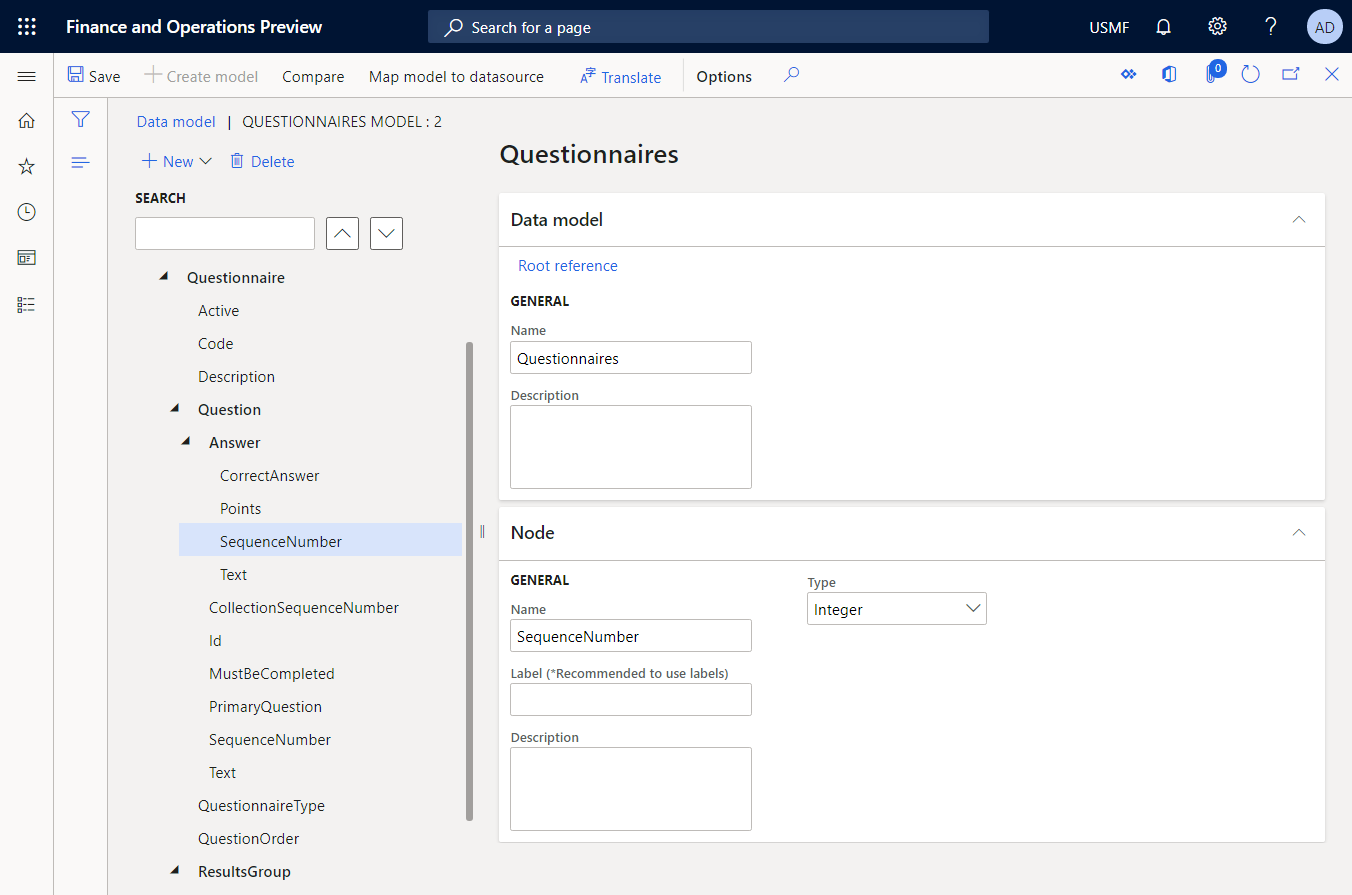Open the Office apps icon in the toolbar
Screen dimensions: 1352x895
[1169, 74]
